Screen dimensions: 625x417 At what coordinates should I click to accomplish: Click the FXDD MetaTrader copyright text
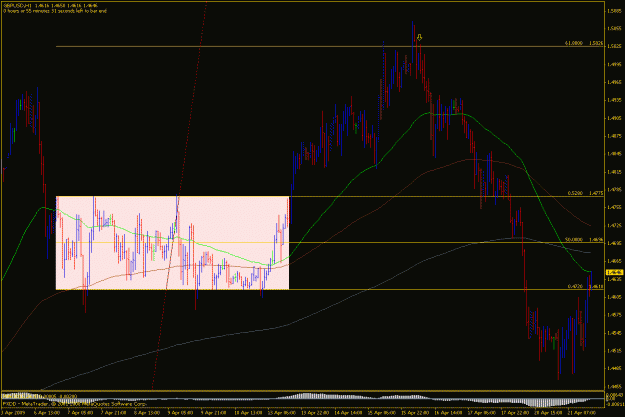point(75,404)
